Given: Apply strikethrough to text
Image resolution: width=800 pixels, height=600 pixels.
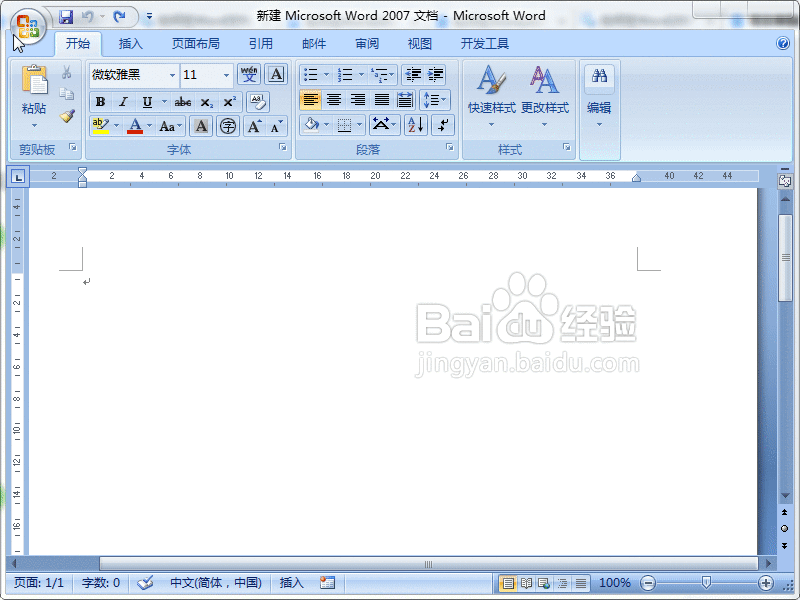Looking at the screenshot, I should [183, 101].
